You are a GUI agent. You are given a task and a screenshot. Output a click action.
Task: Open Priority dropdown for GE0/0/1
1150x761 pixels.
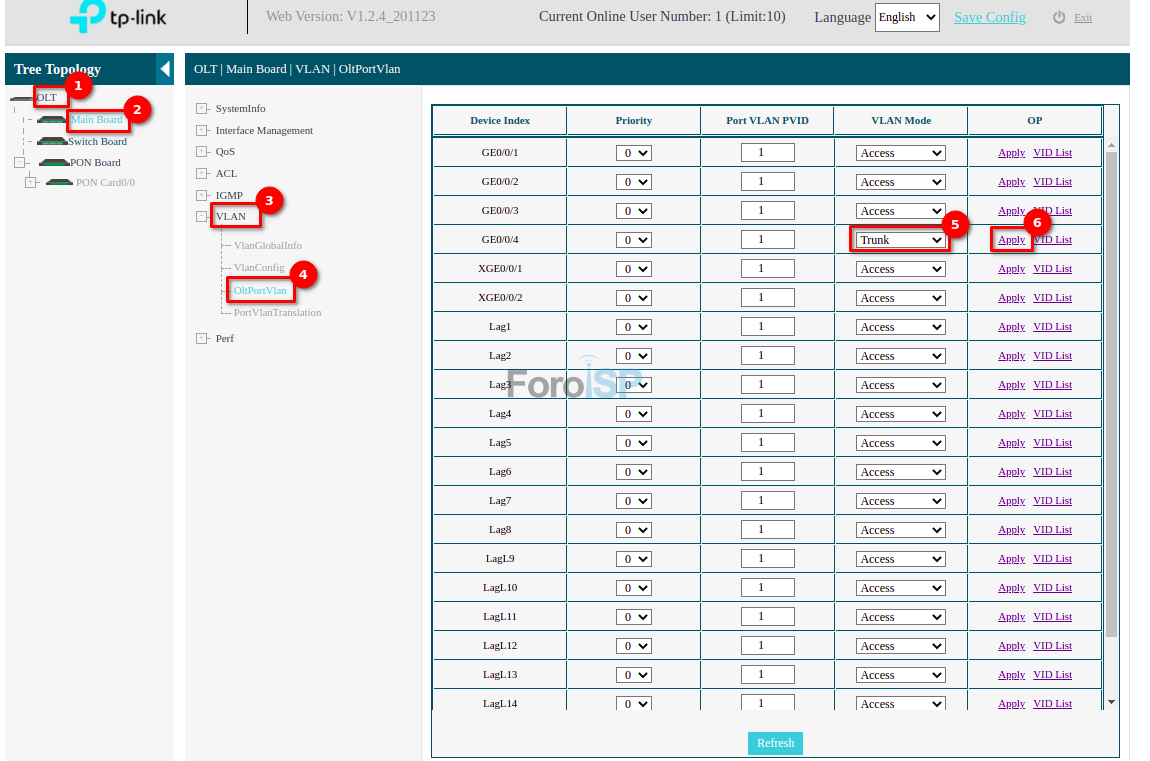[633, 153]
